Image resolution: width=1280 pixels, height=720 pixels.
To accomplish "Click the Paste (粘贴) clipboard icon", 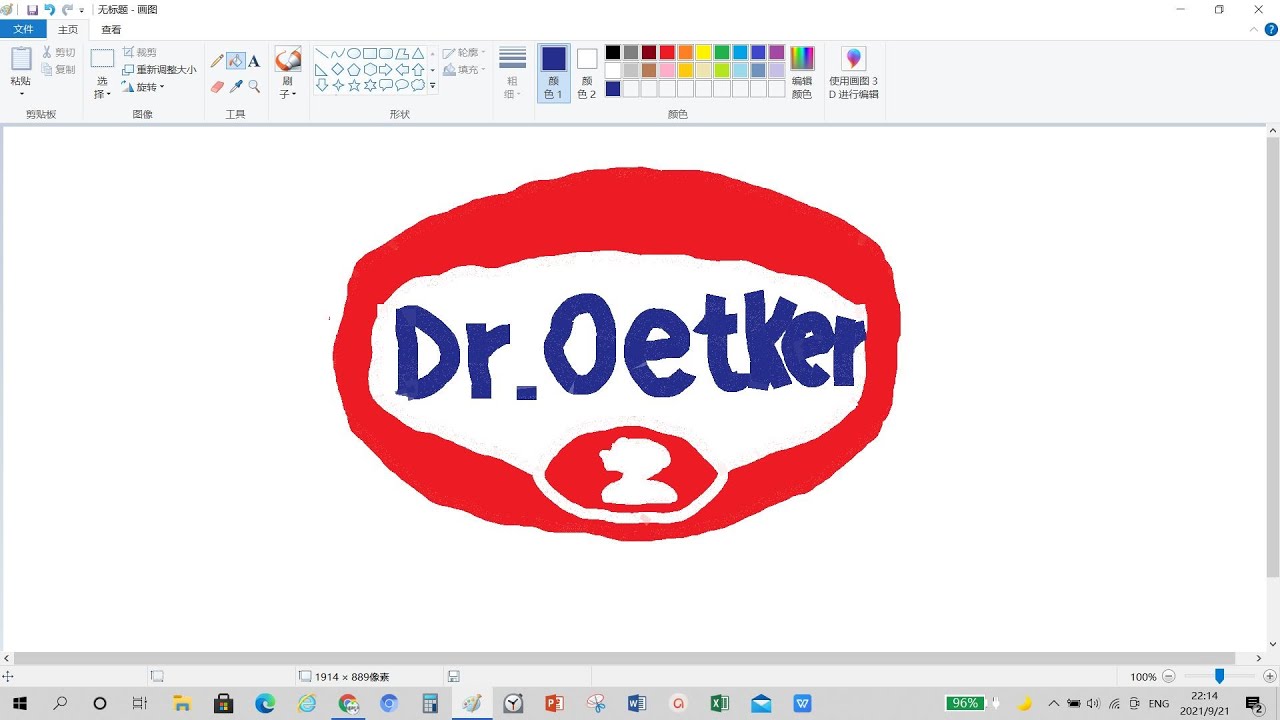I will pos(21,59).
